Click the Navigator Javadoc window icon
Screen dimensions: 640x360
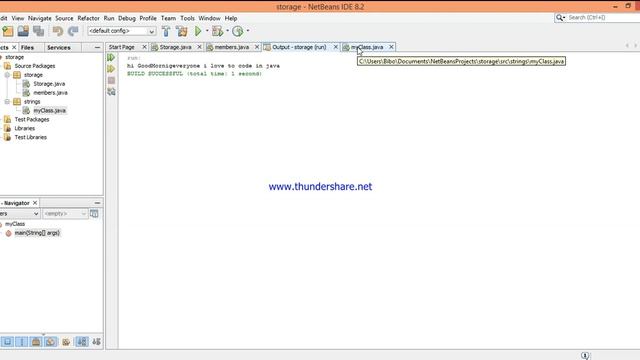click(x=94, y=213)
